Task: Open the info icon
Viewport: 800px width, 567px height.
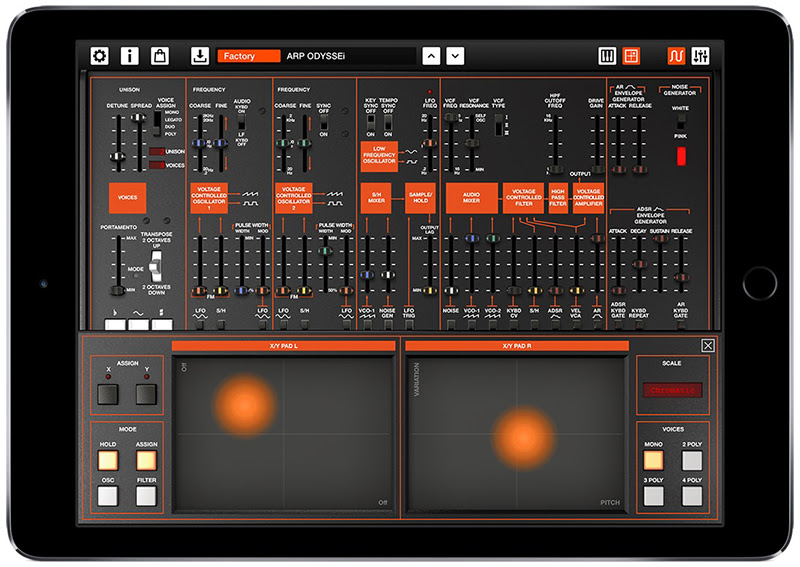Action: tap(130, 56)
